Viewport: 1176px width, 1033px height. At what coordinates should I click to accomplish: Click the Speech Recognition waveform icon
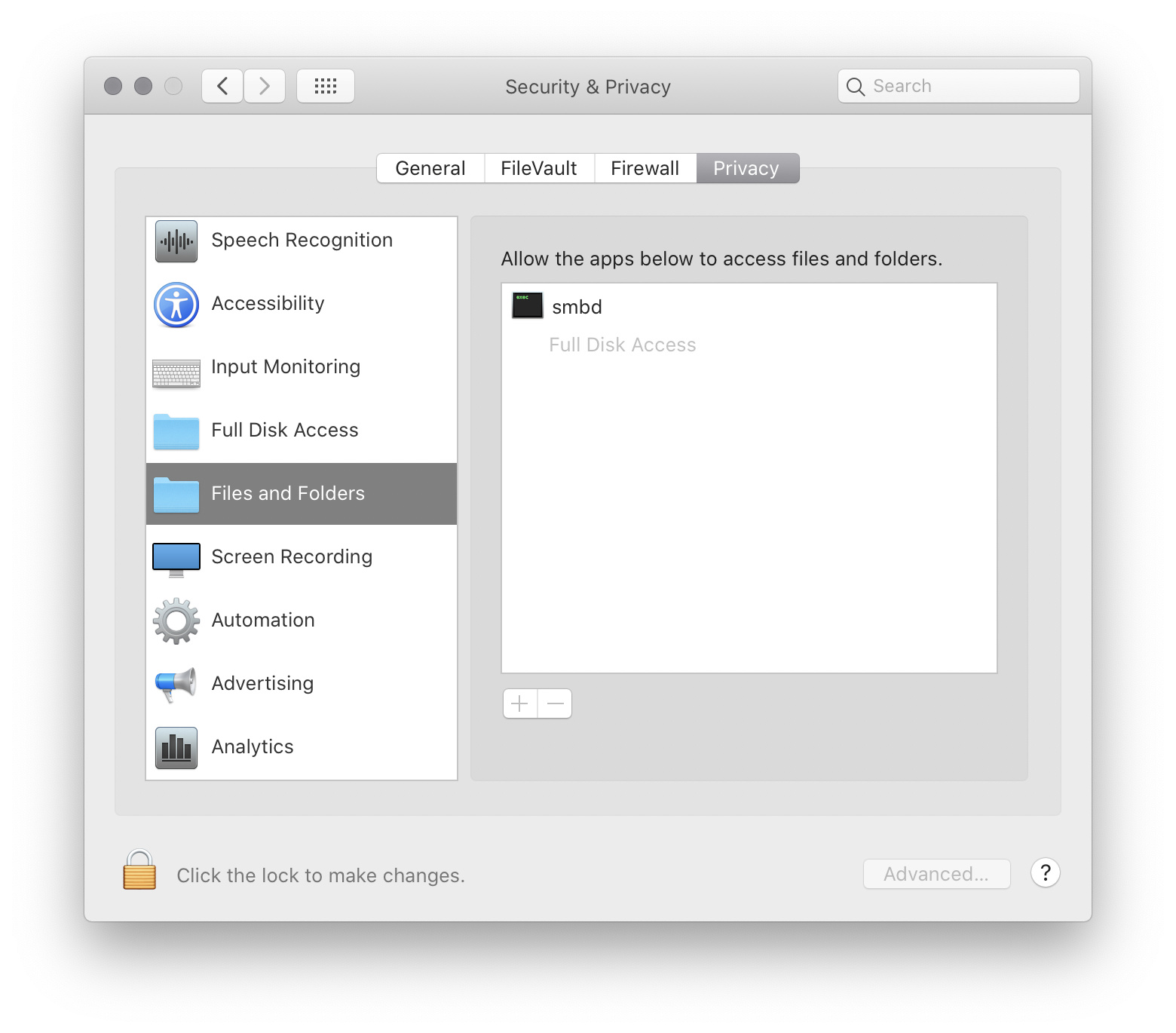click(x=176, y=241)
